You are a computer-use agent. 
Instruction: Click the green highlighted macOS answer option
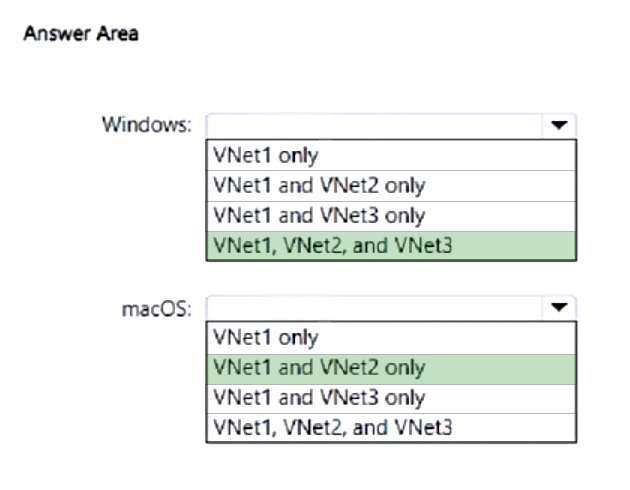(391, 367)
